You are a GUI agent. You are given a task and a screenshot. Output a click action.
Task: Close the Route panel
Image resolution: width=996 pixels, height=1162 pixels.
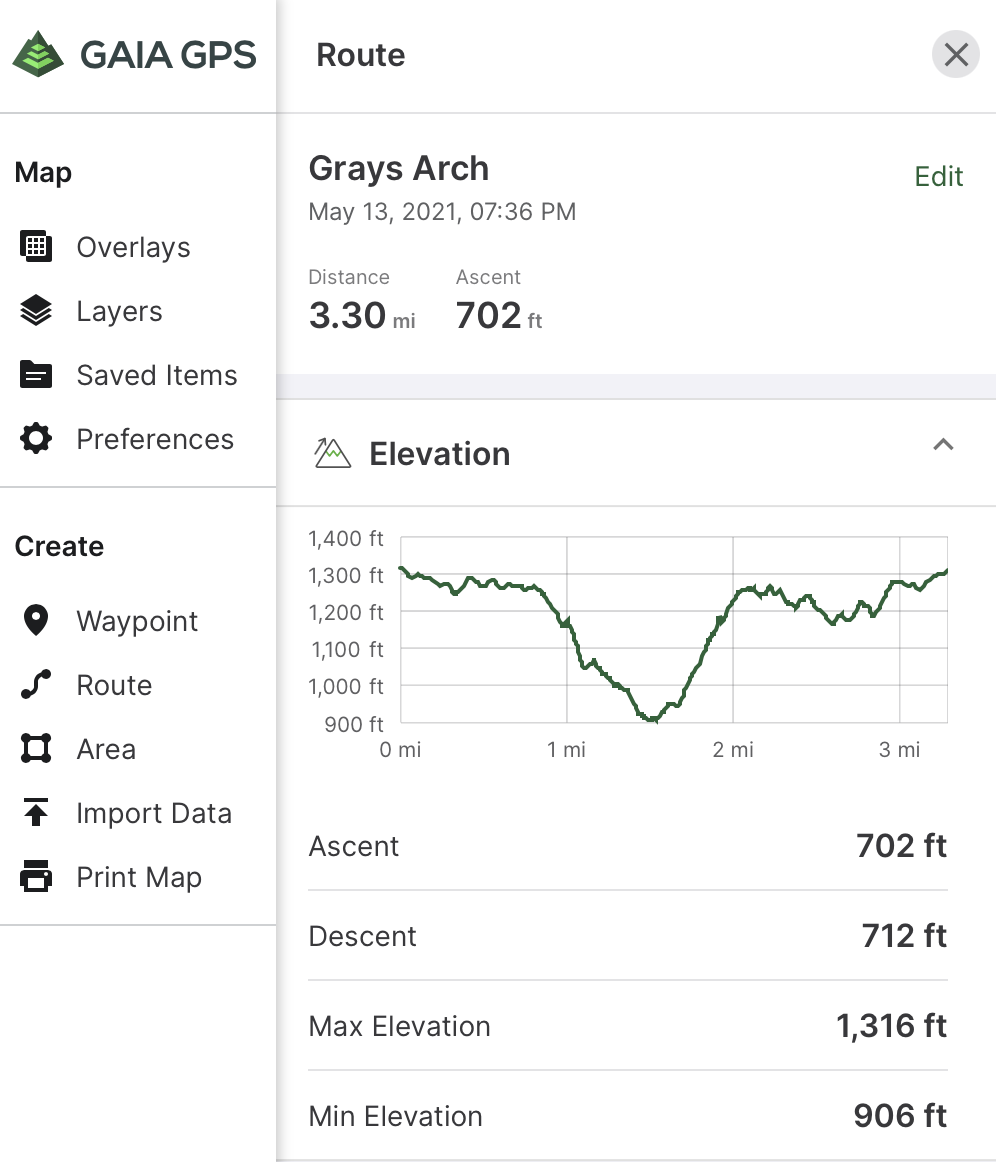coord(955,55)
